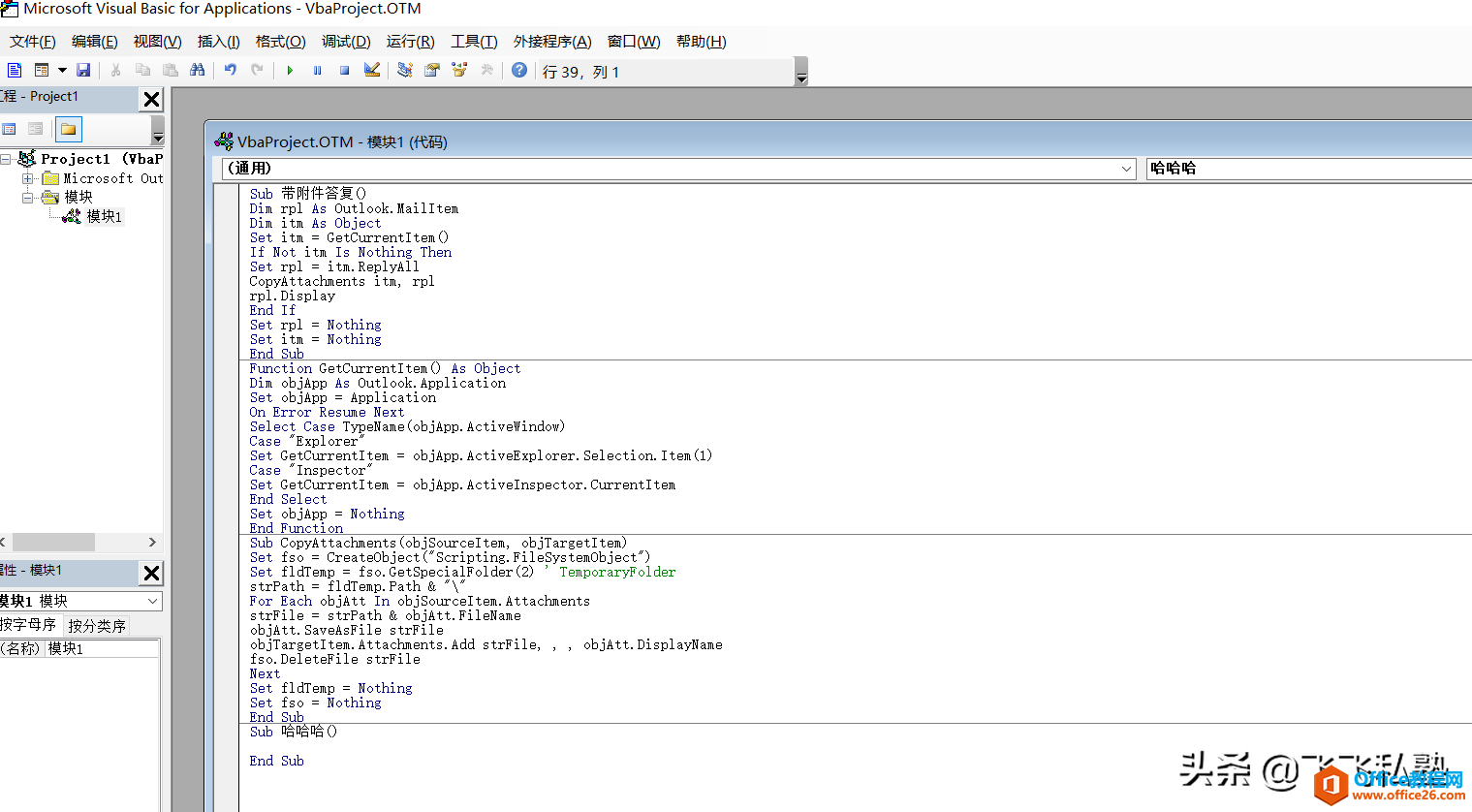1472x812 pixels.
Task: Select 模块1 in the project tree
Action: [x=104, y=216]
